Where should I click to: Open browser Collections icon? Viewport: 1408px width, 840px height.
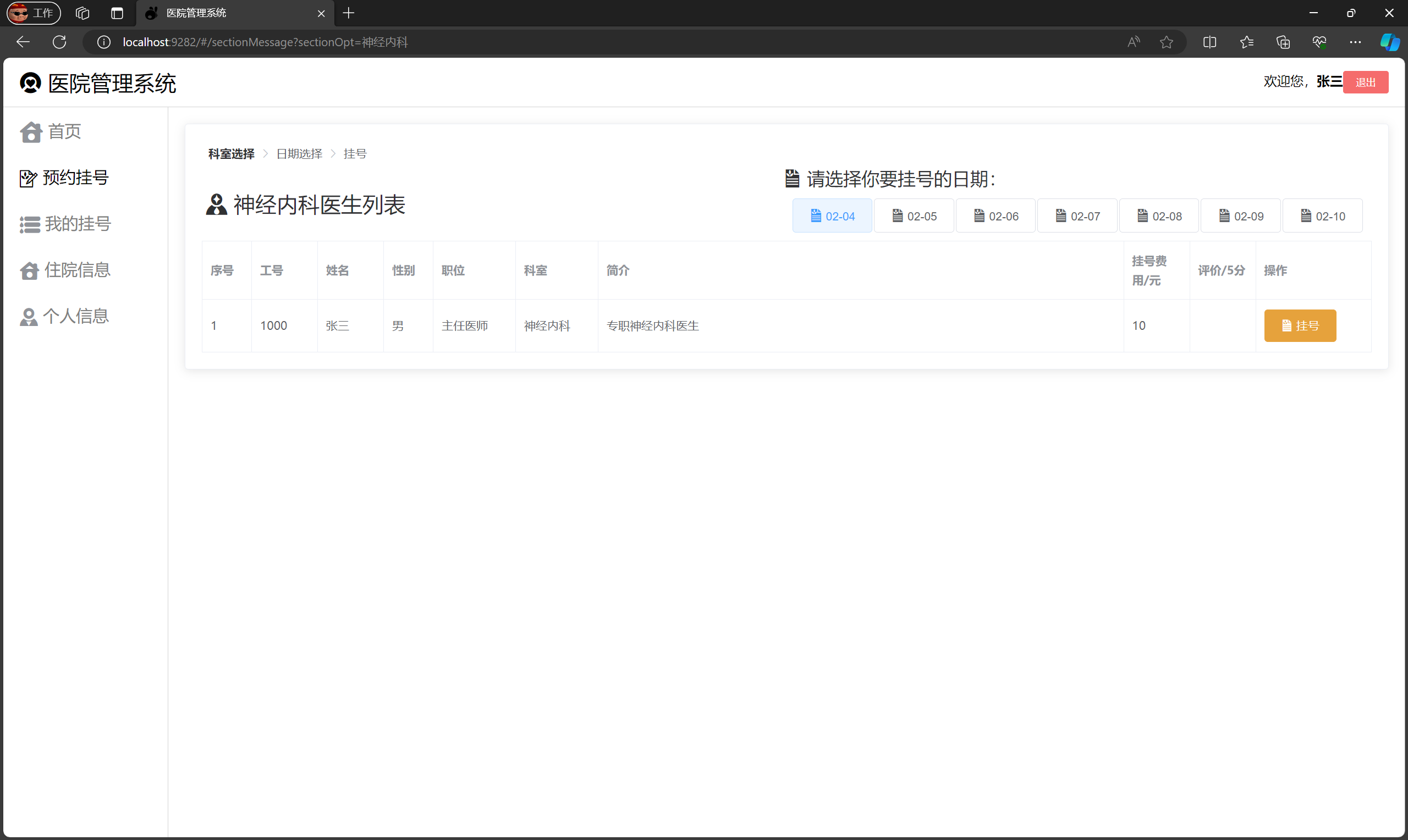(x=1283, y=42)
